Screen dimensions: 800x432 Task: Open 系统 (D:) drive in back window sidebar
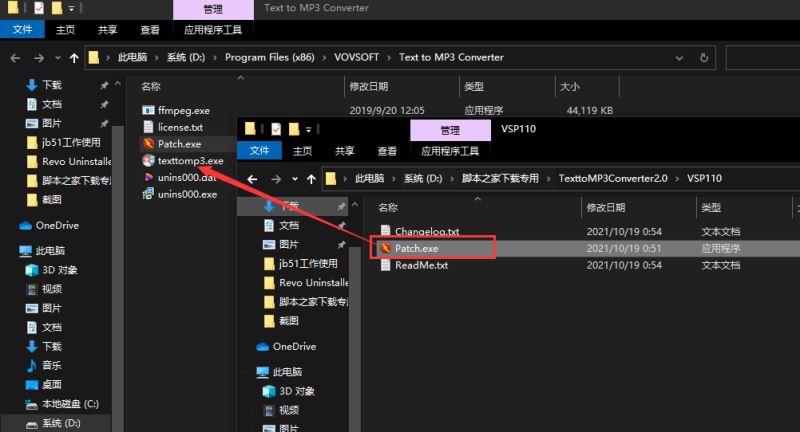point(54,423)
